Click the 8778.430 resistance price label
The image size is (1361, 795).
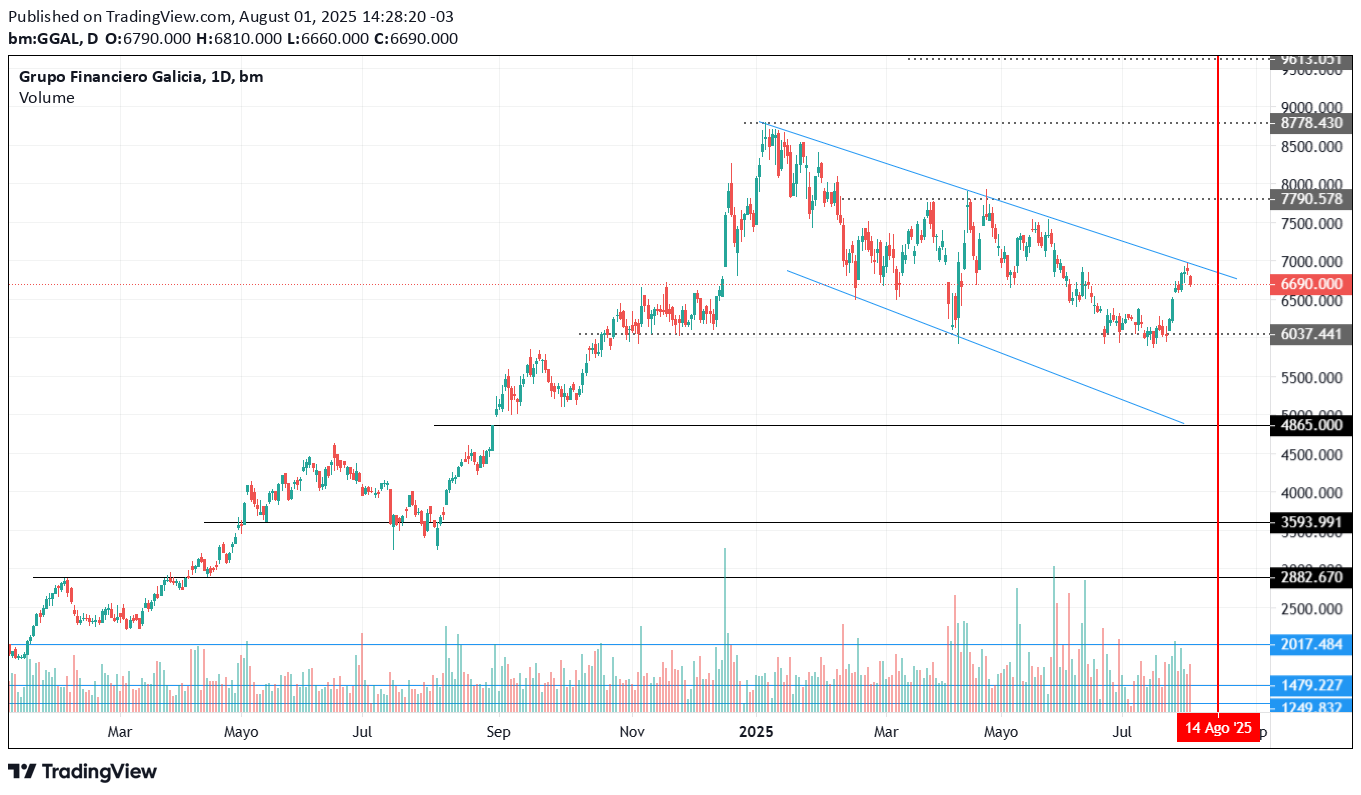click(1311, 123)
